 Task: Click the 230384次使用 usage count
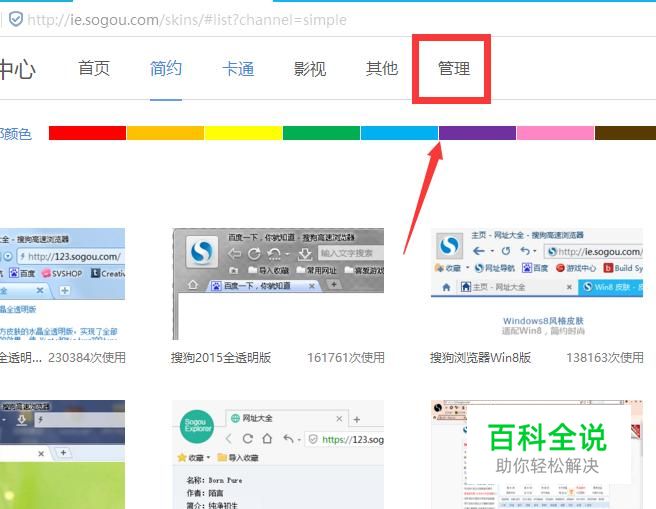87,358
